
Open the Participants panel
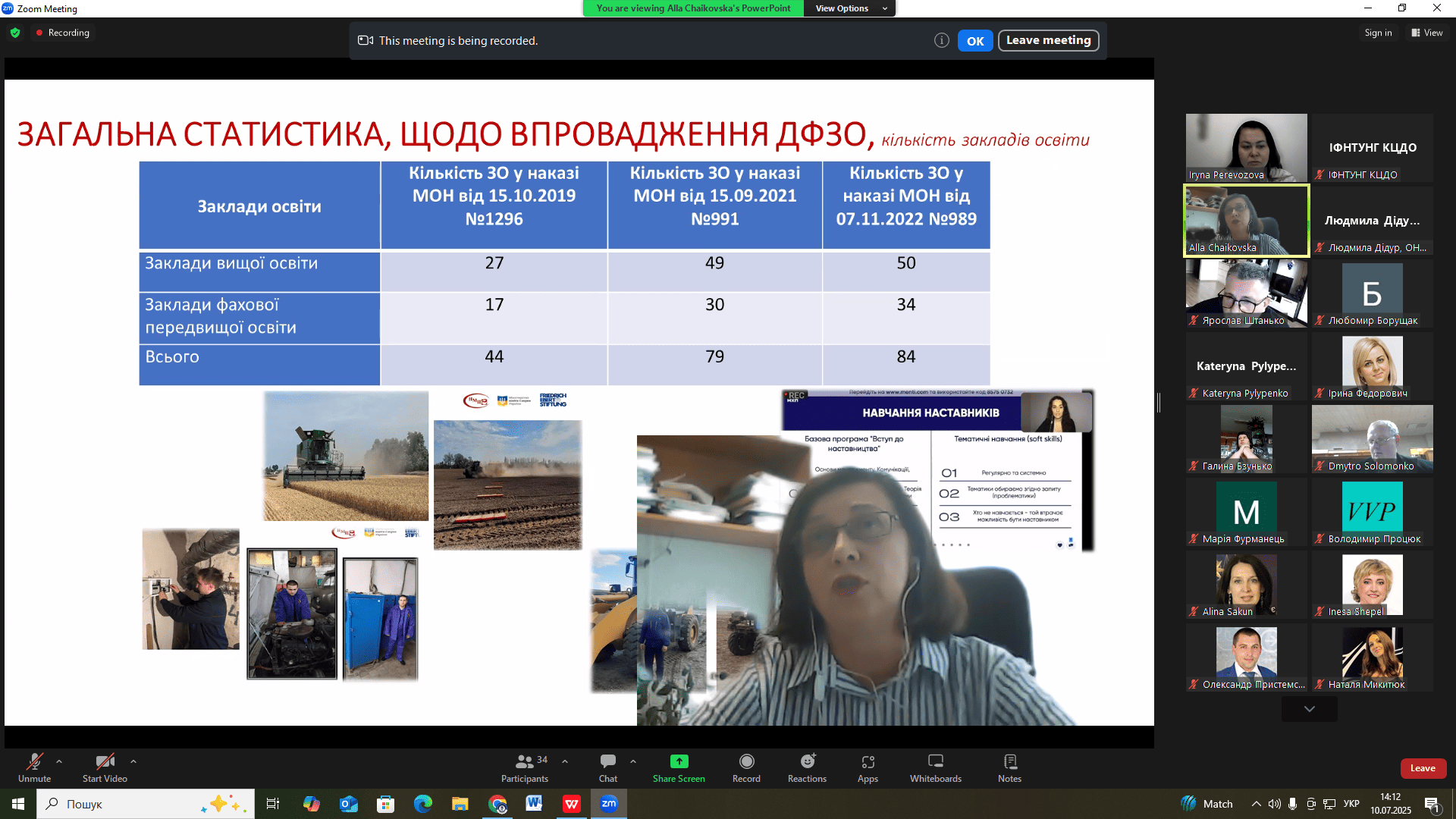(x=525, y=767)
